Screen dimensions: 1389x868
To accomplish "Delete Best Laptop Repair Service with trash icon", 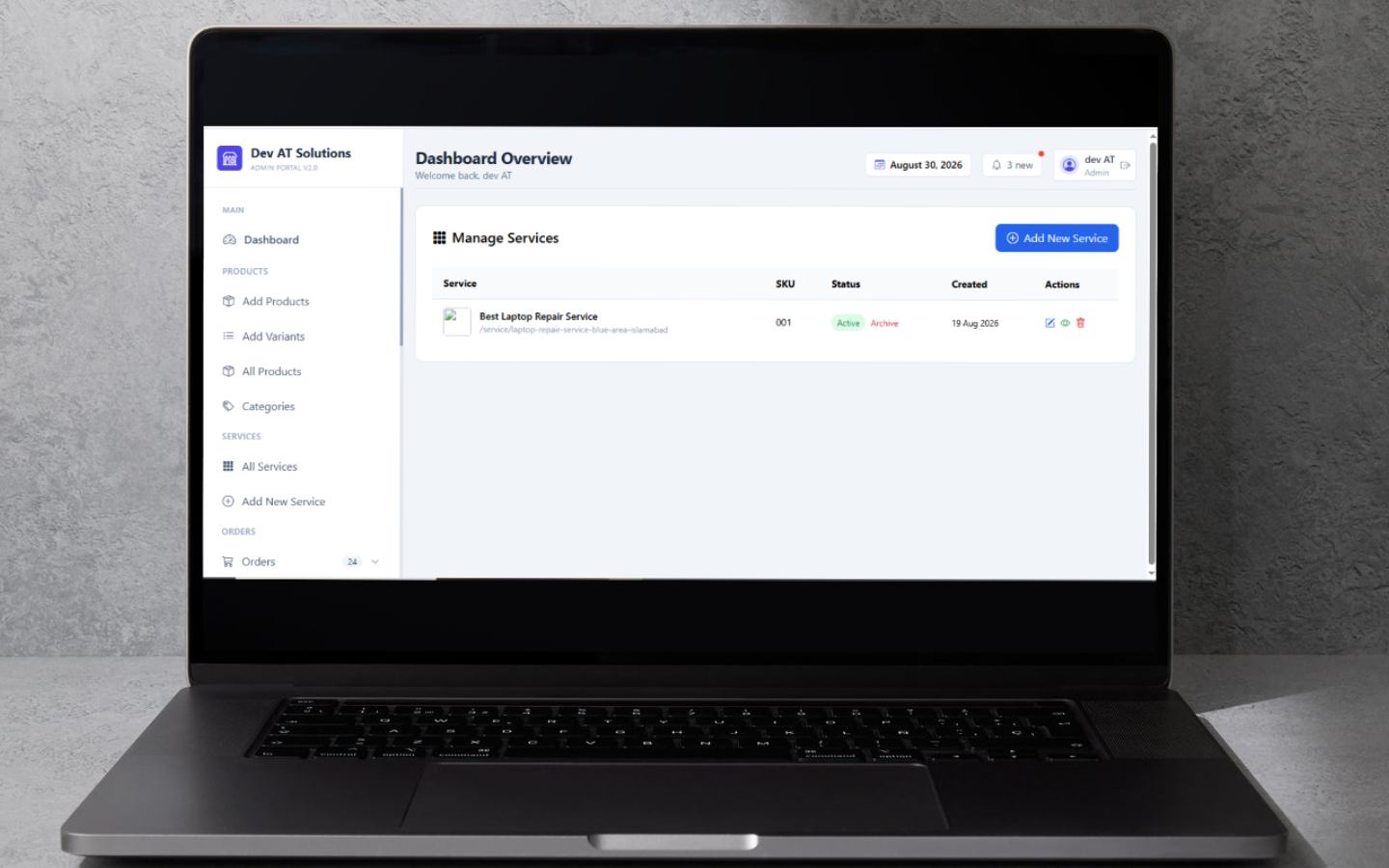I will (x=1080, y=323).
